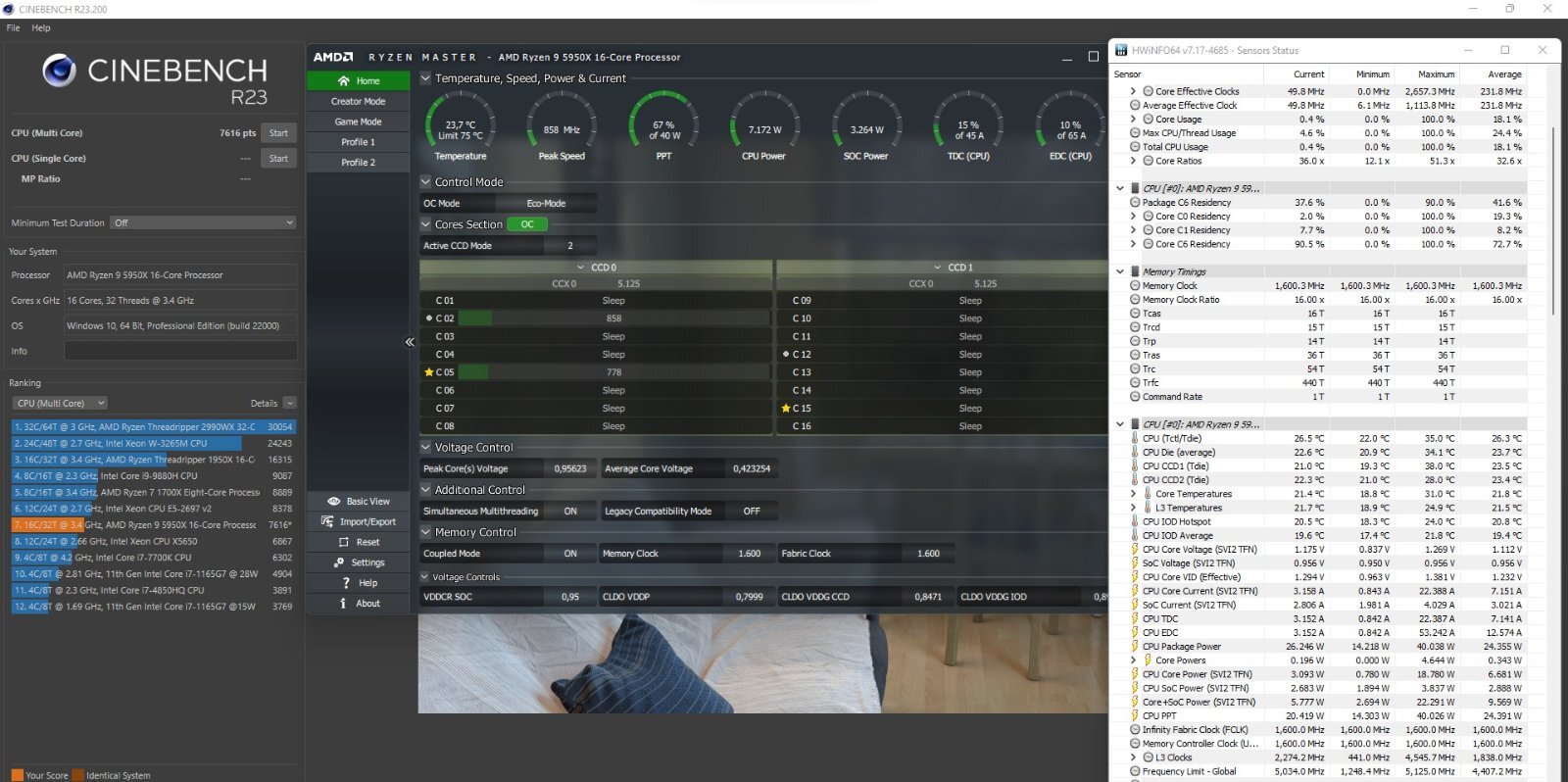Click thermometer icon beside CPU (Tctl/Tdie)

[1135, 439]
